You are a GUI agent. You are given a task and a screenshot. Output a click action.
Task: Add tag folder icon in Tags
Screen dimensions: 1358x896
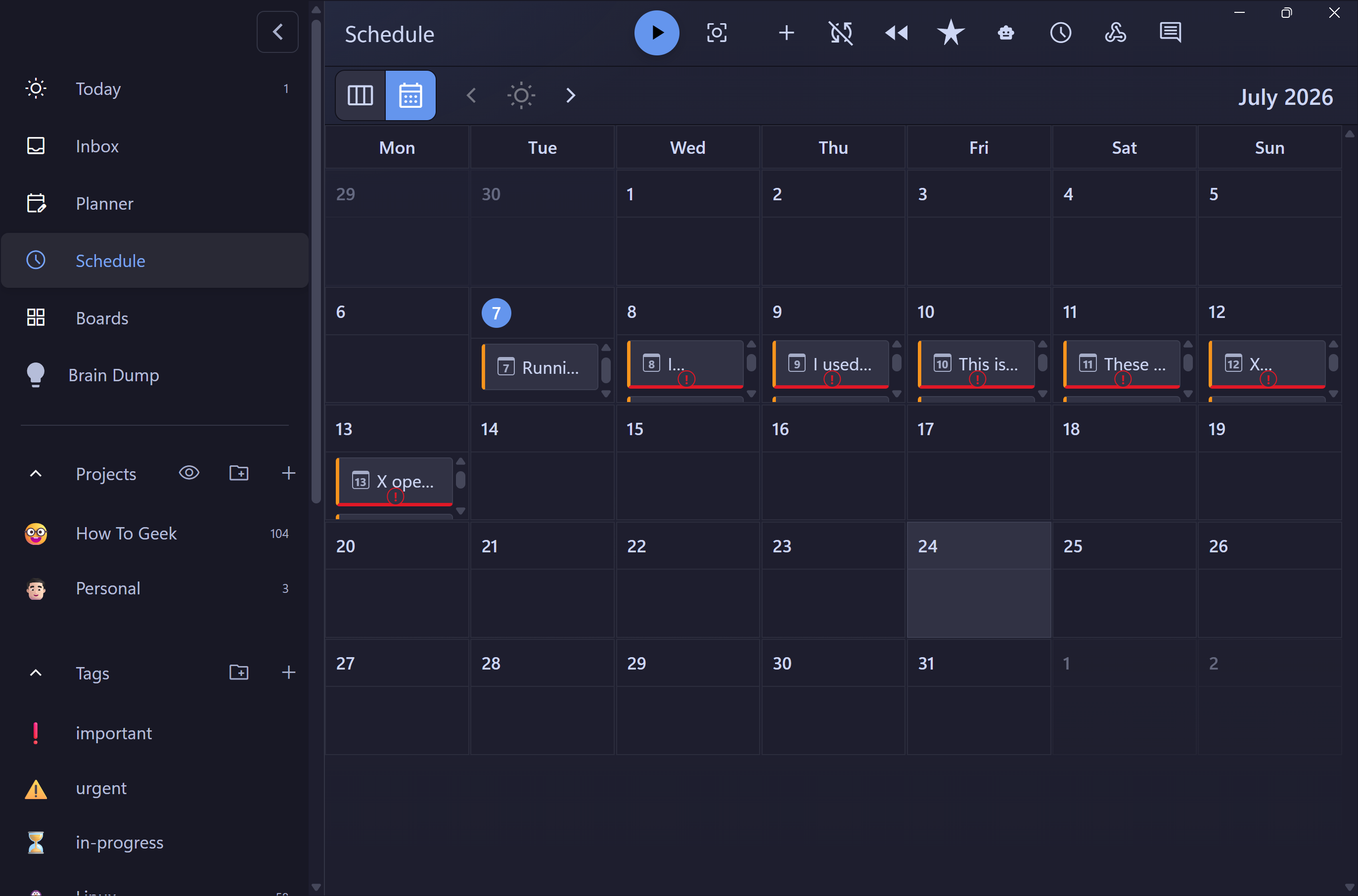tap(239, 672)
